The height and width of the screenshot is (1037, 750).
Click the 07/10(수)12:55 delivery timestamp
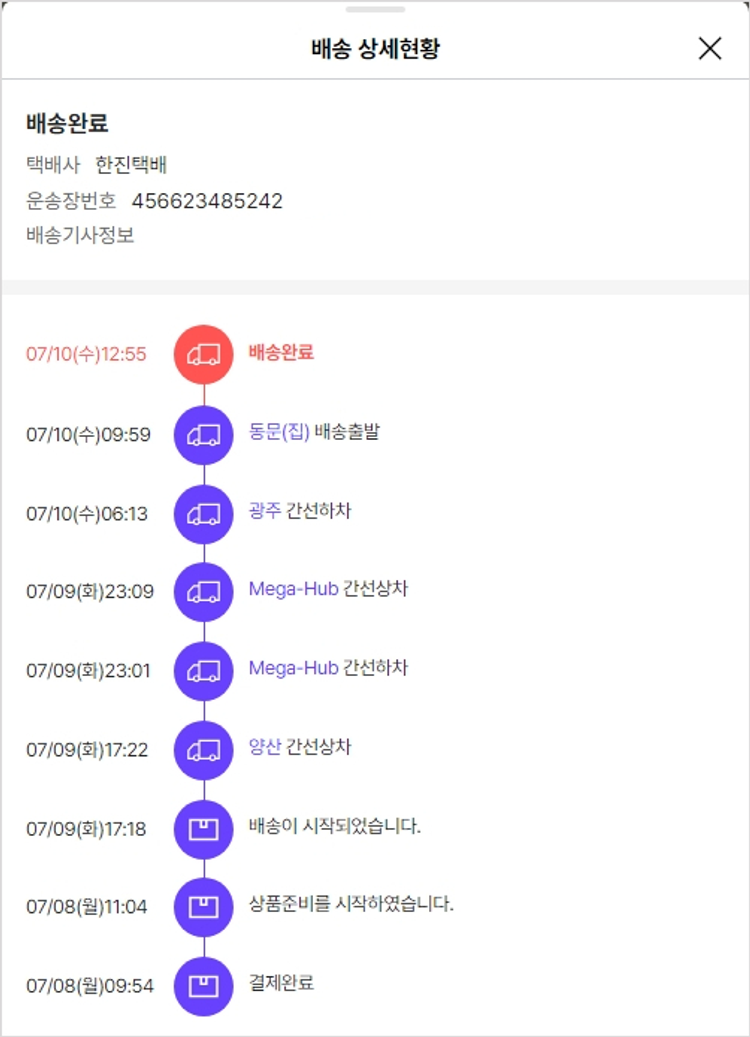click(86, 354)
